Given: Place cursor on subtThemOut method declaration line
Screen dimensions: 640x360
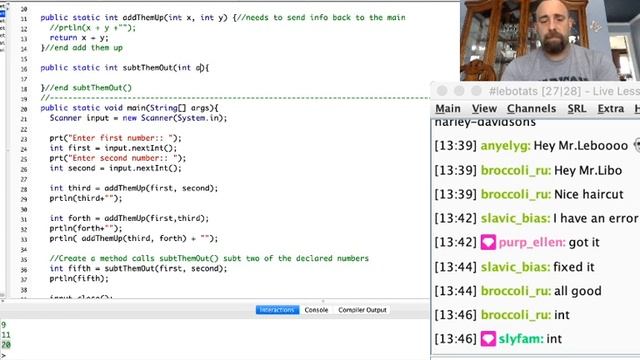Looking at the screenshot, I should coord(124,68).
